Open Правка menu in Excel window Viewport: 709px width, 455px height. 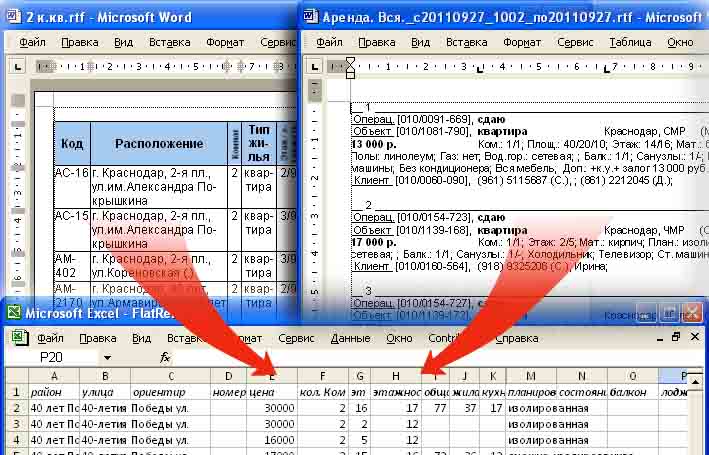pos(98,338)
